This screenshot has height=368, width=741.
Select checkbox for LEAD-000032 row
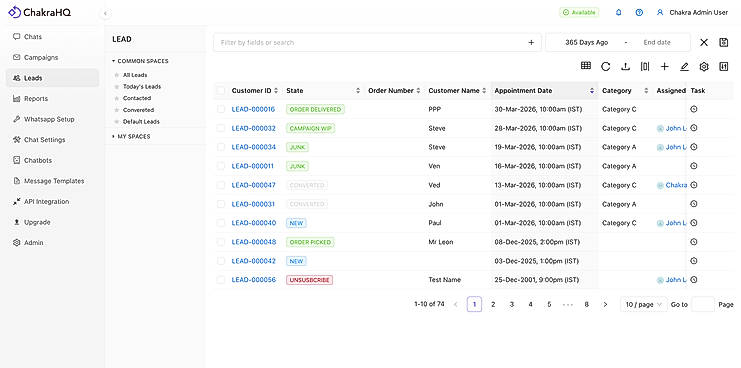pos(221,128)
